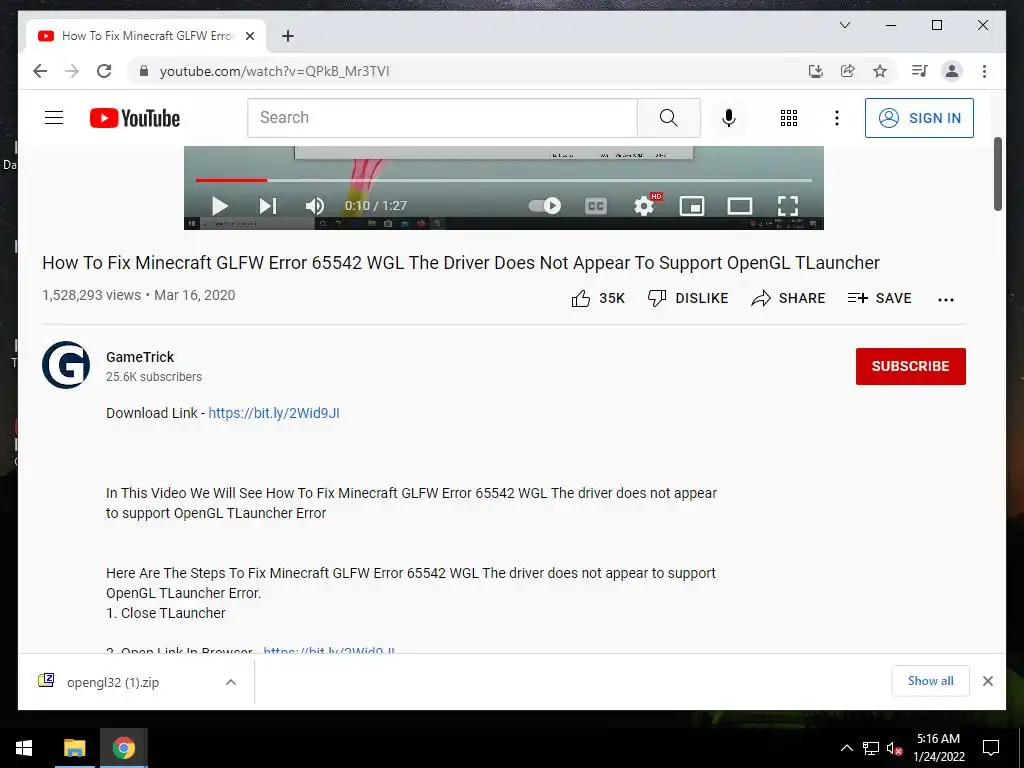
Task: Show hidden tray icons
Action: pos(846,748)
